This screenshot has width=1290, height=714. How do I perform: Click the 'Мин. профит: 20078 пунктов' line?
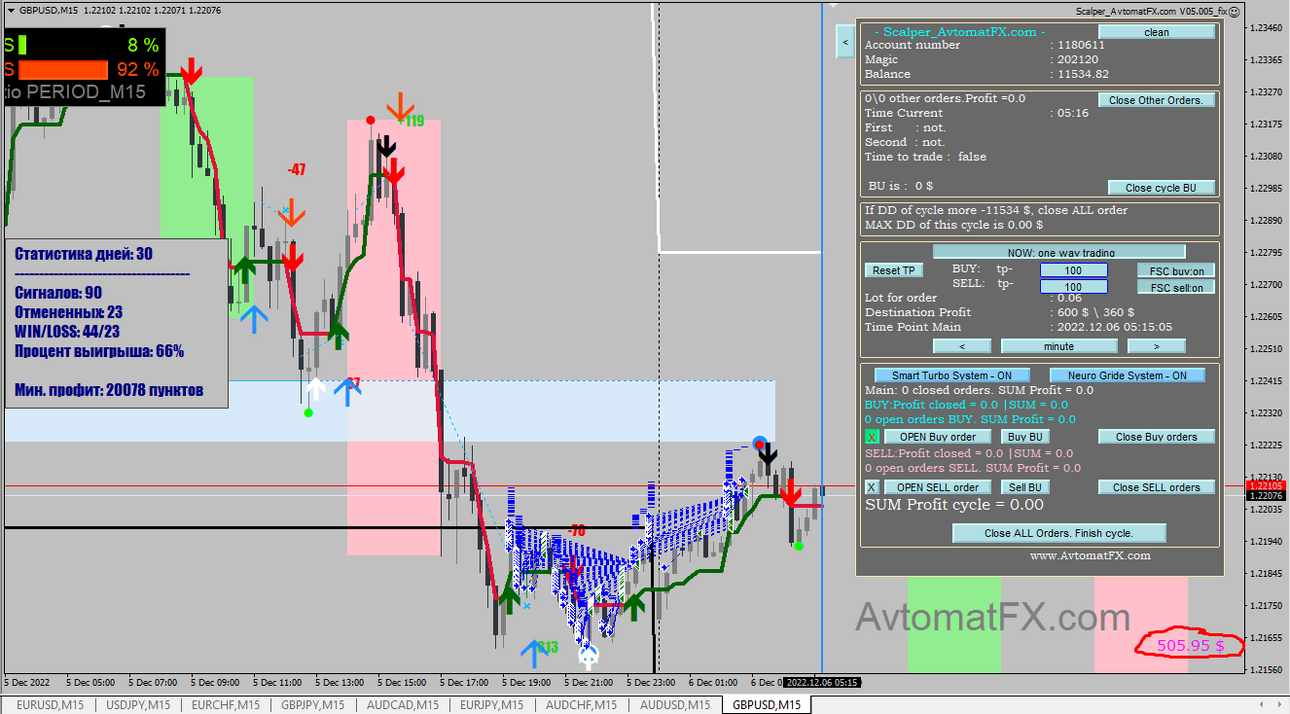point(109,389)
